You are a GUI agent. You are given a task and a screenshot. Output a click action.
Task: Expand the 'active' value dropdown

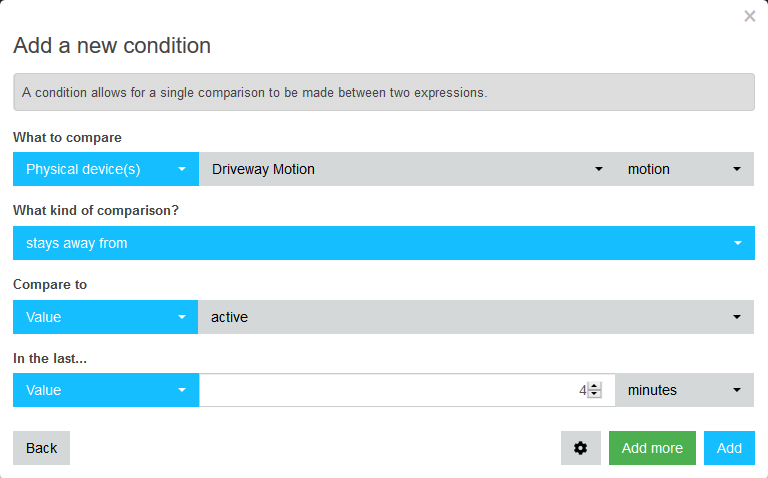pos(476,317)
